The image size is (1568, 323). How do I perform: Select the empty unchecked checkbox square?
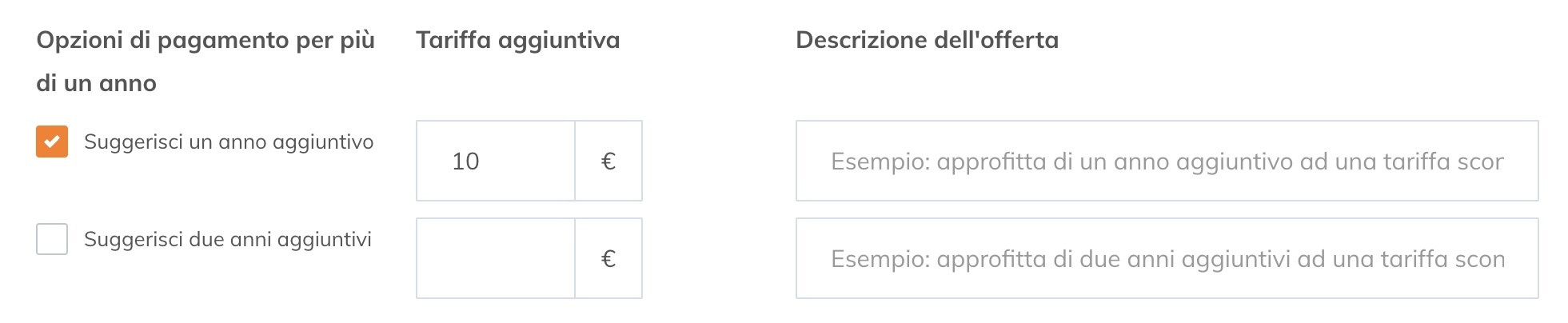point(52,239)
